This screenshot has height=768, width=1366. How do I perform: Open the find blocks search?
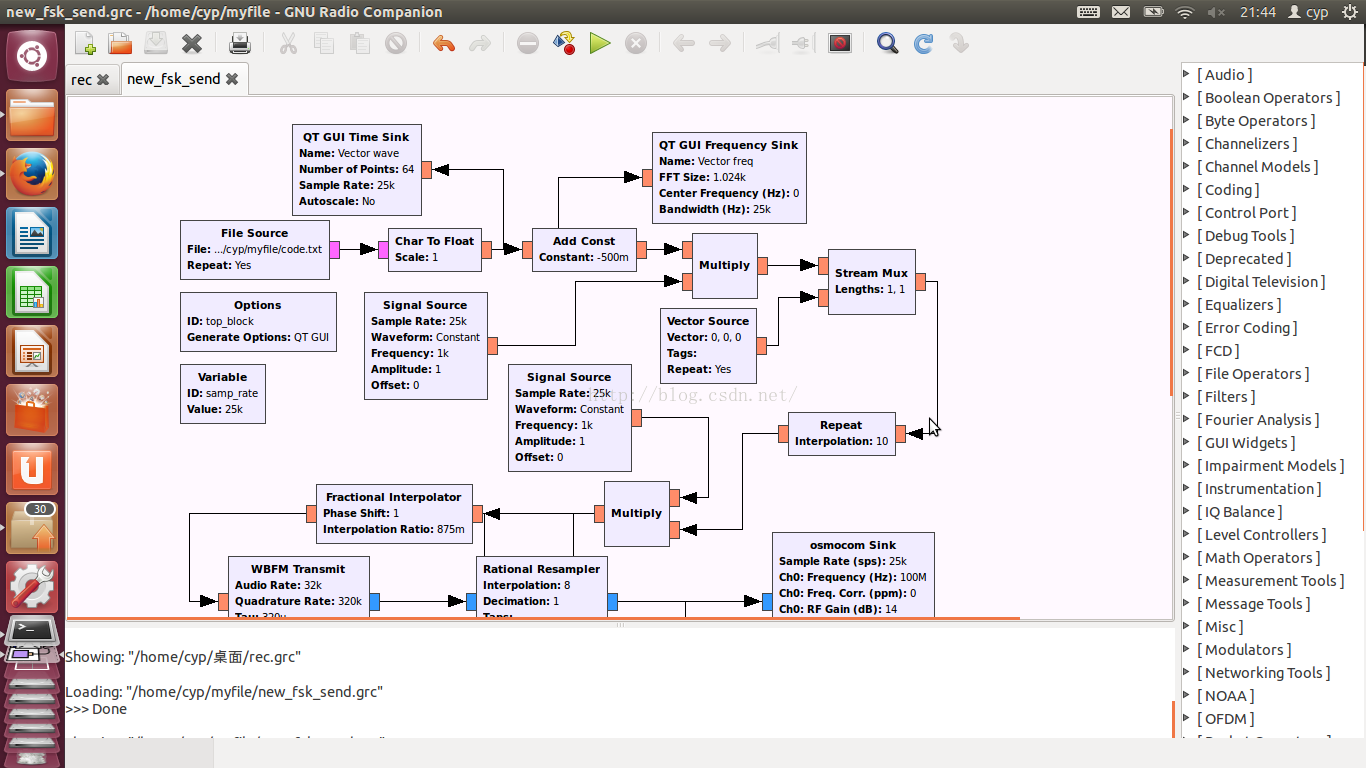[887, 43]
